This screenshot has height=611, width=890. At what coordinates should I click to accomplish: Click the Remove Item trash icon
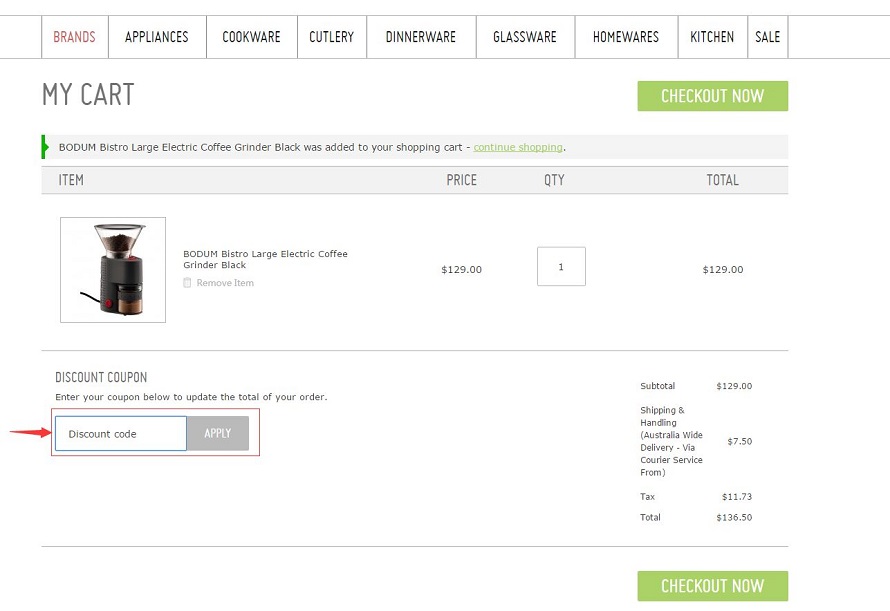tap(187, 283)
